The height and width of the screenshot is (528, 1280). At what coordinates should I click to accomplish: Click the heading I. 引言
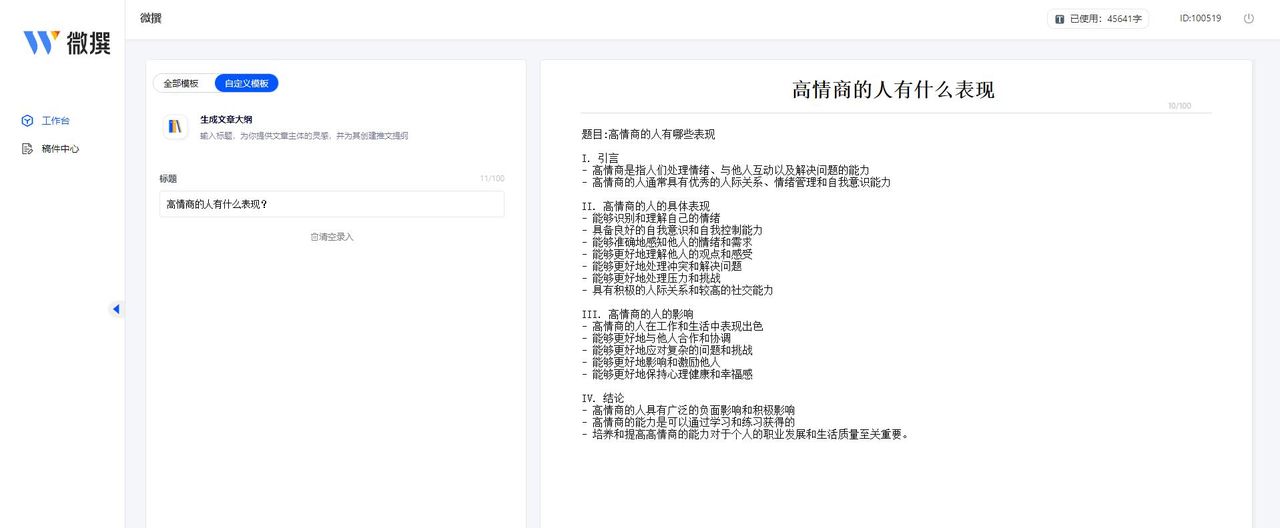pos(600,158)
